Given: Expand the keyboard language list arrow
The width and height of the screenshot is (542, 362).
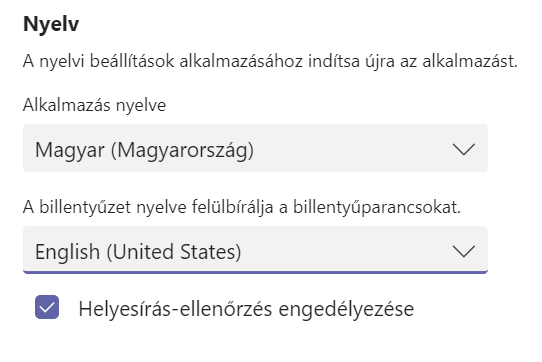Looking at the screenshot, I should (x=464, y=251).
